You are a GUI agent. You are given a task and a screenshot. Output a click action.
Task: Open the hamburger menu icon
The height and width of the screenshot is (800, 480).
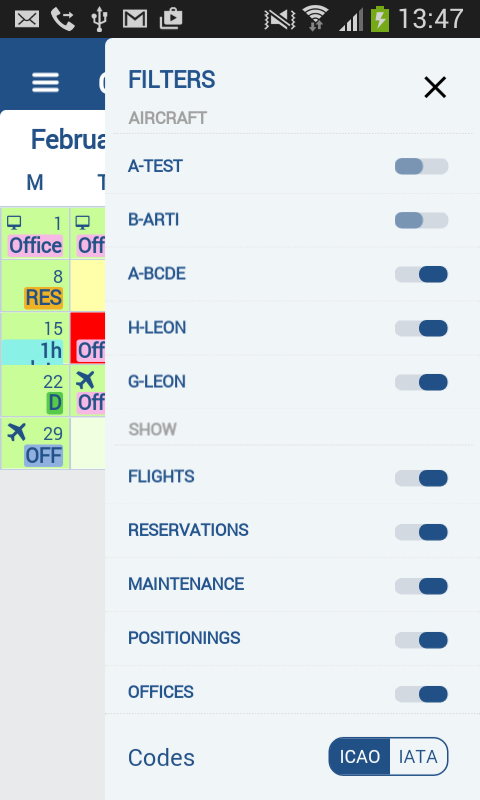45,82
